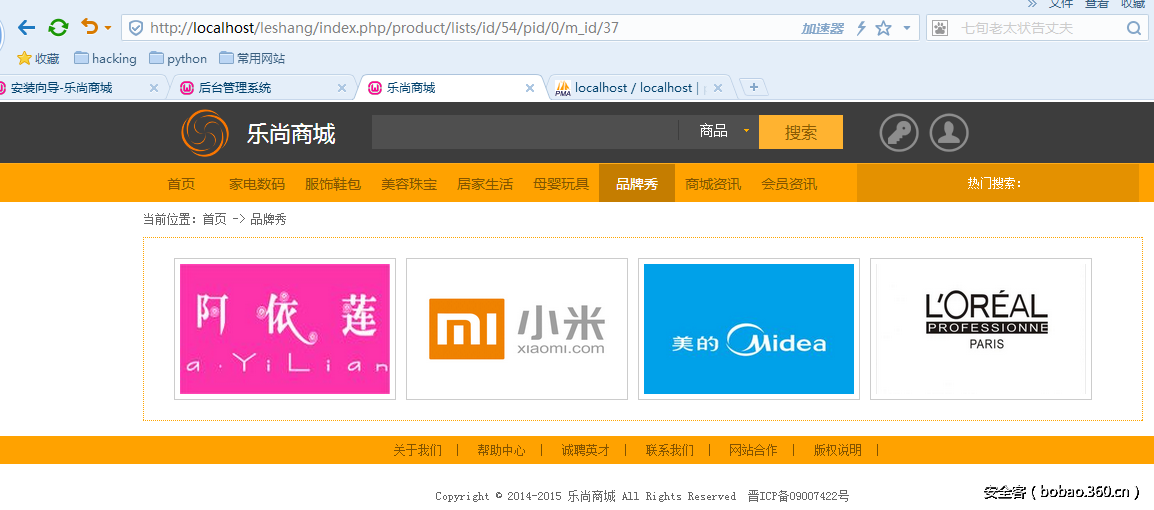Click the orange 搜索 button

pyautogui.click(x=800, y=132)
